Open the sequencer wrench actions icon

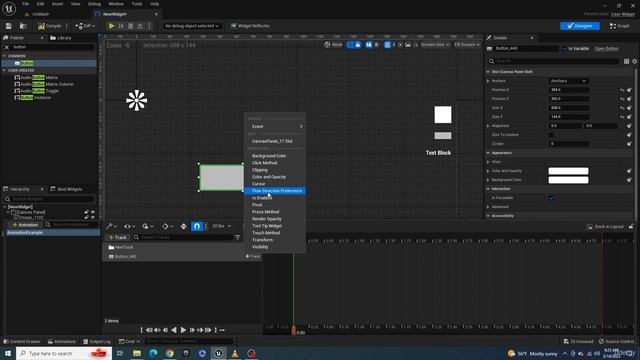tap(111, 226)
